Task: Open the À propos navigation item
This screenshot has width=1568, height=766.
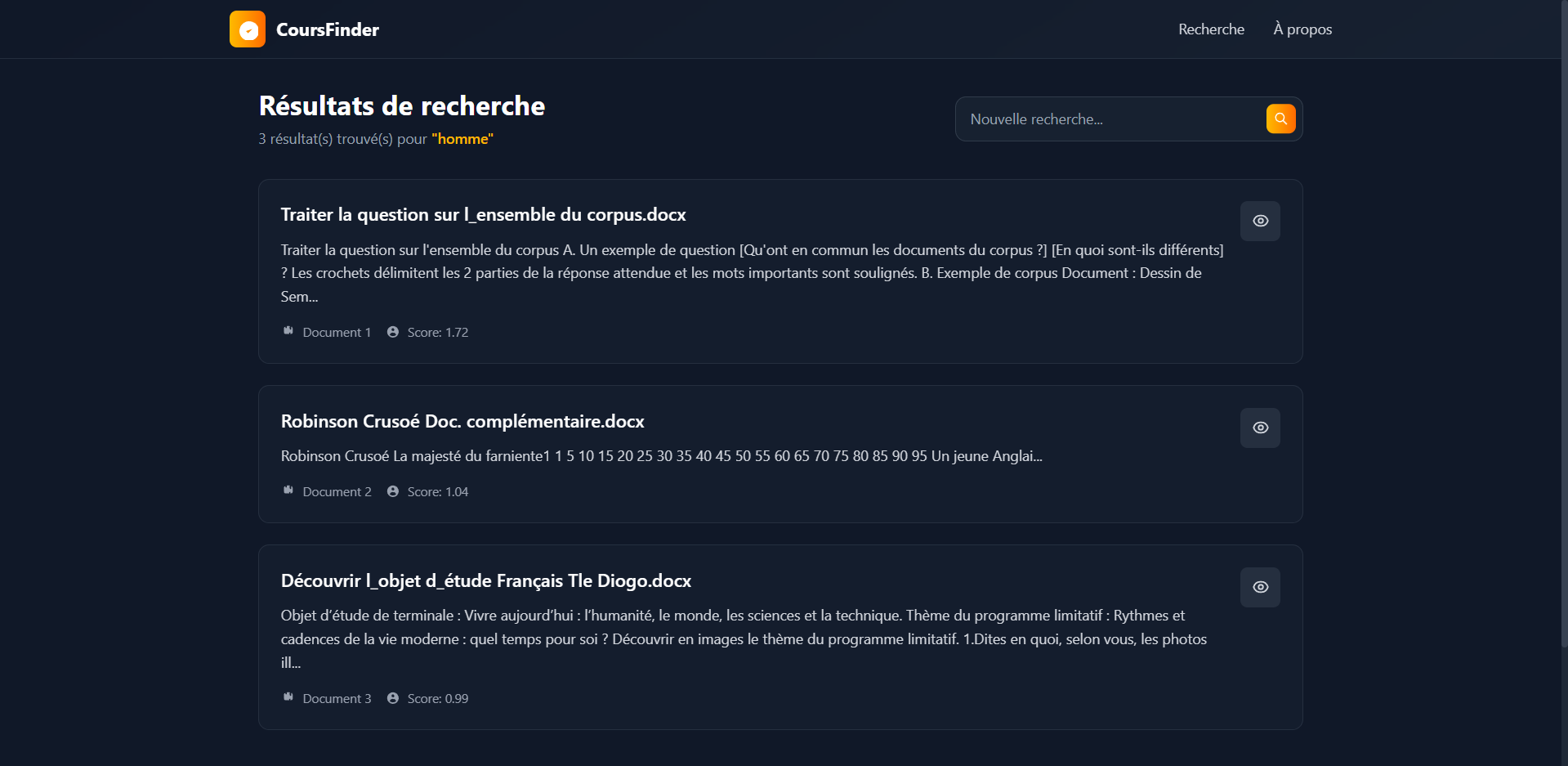Action: pos(1302,29)
